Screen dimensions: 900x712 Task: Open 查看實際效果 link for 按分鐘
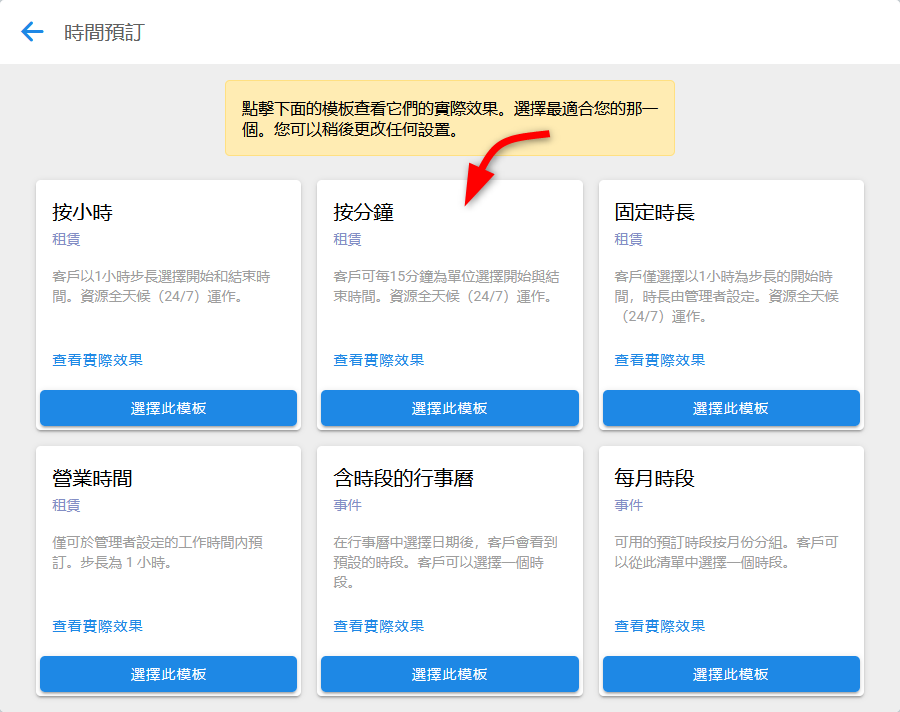coord(378,360)
